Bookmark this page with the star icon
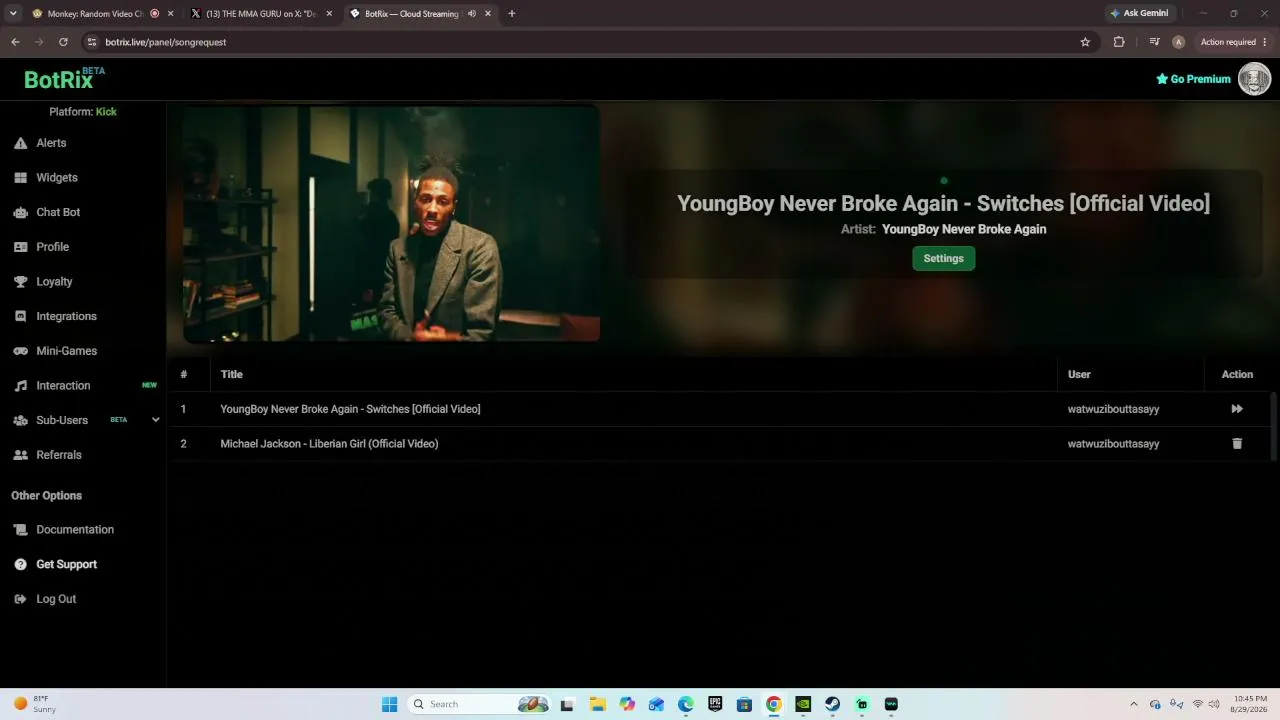The width and height of the screenshot is (1280, 720). [1085, 42]
